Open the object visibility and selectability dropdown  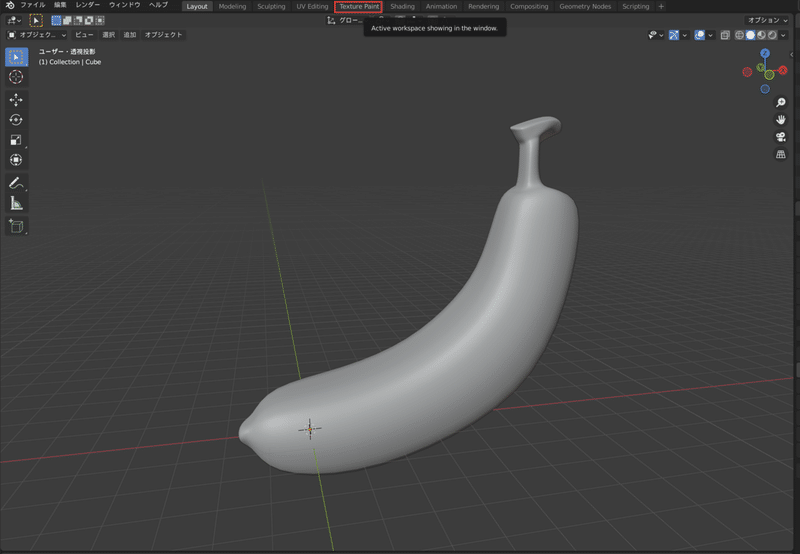(x=655, y=35)
